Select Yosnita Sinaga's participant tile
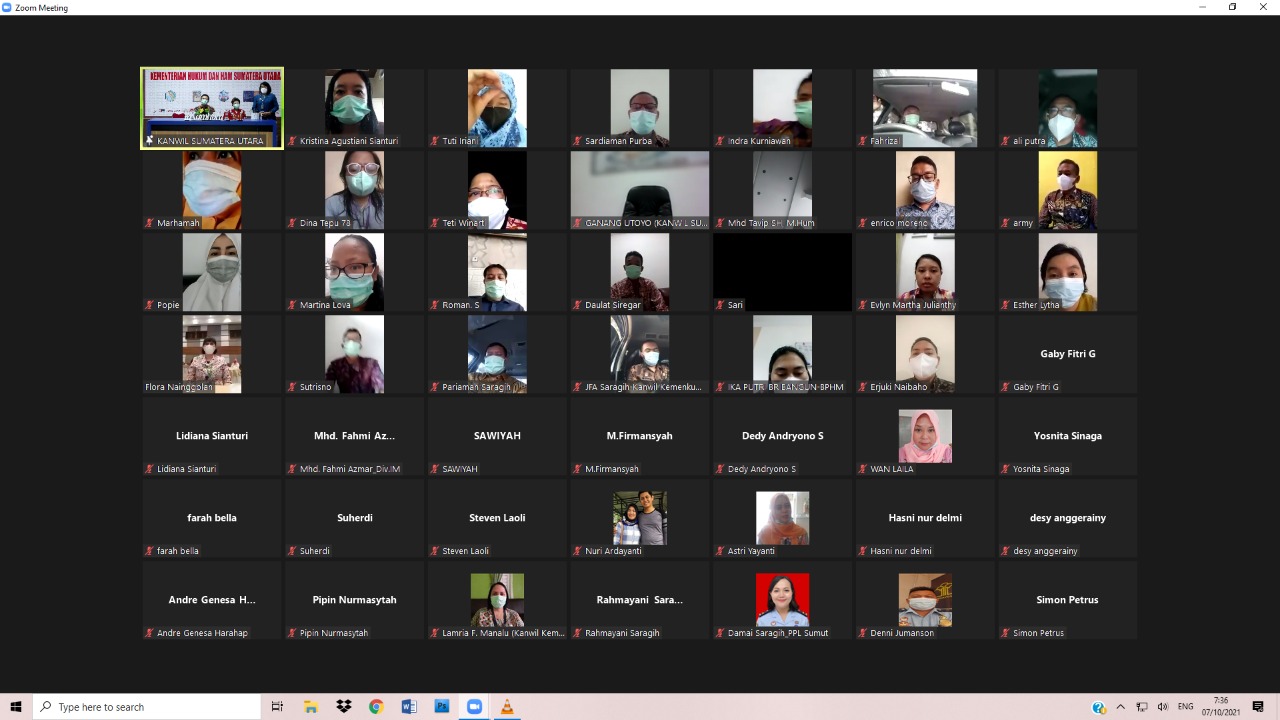This screenshot has width=1280, height=720. tap(1068, 436)
